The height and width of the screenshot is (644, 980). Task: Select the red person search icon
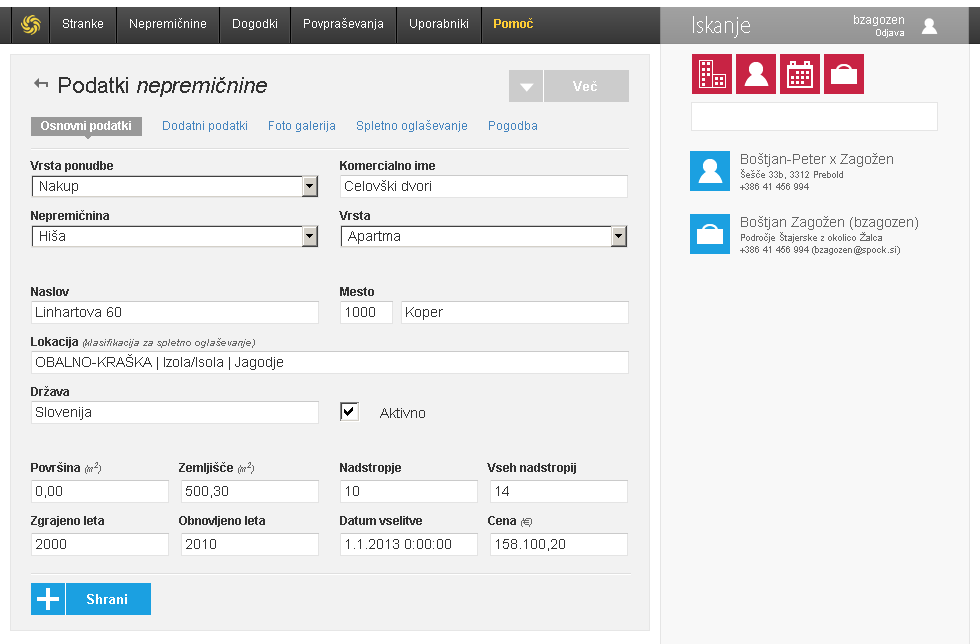(756, 74)
